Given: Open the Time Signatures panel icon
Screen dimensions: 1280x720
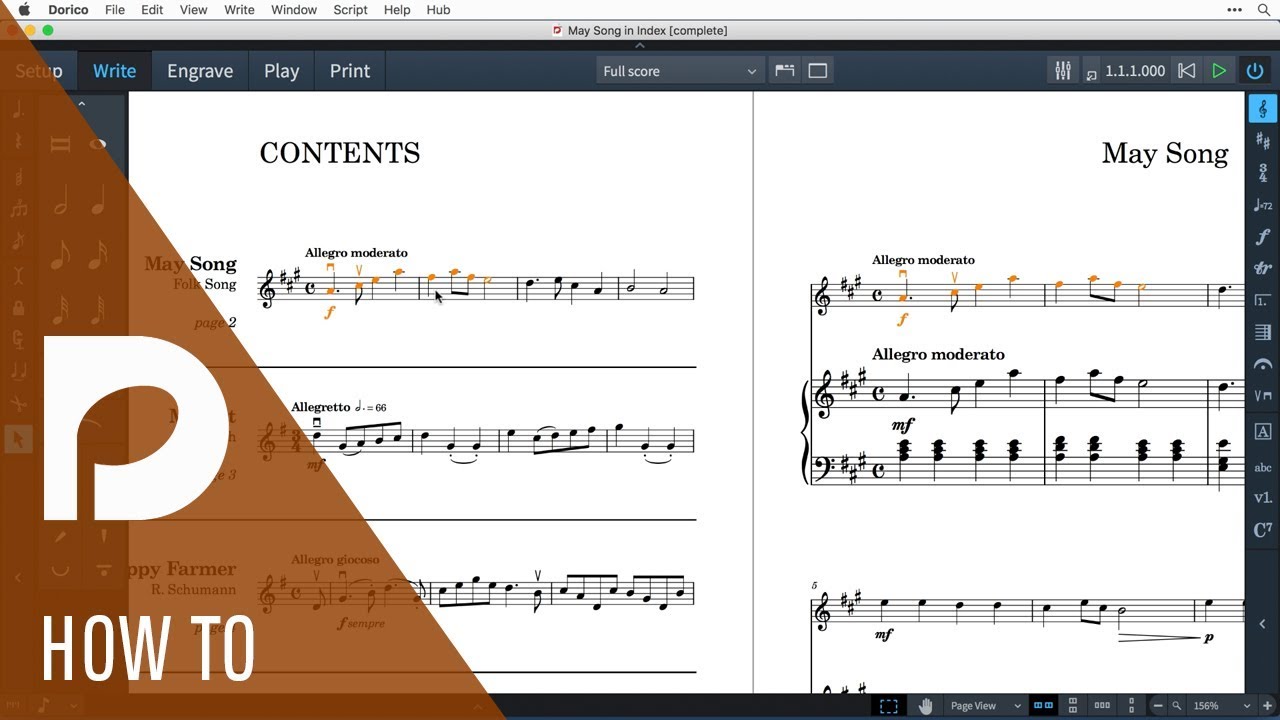Looking at the screenshot, I should pos(1262,173).
